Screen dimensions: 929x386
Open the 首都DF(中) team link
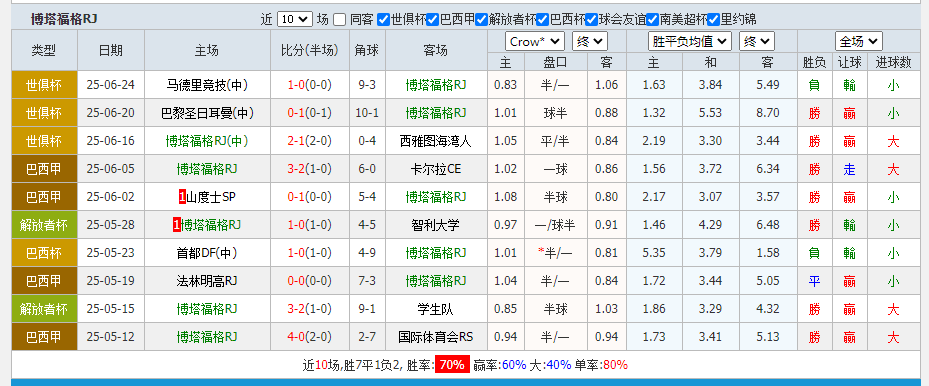pyautogui.click(x=207, y=253)
